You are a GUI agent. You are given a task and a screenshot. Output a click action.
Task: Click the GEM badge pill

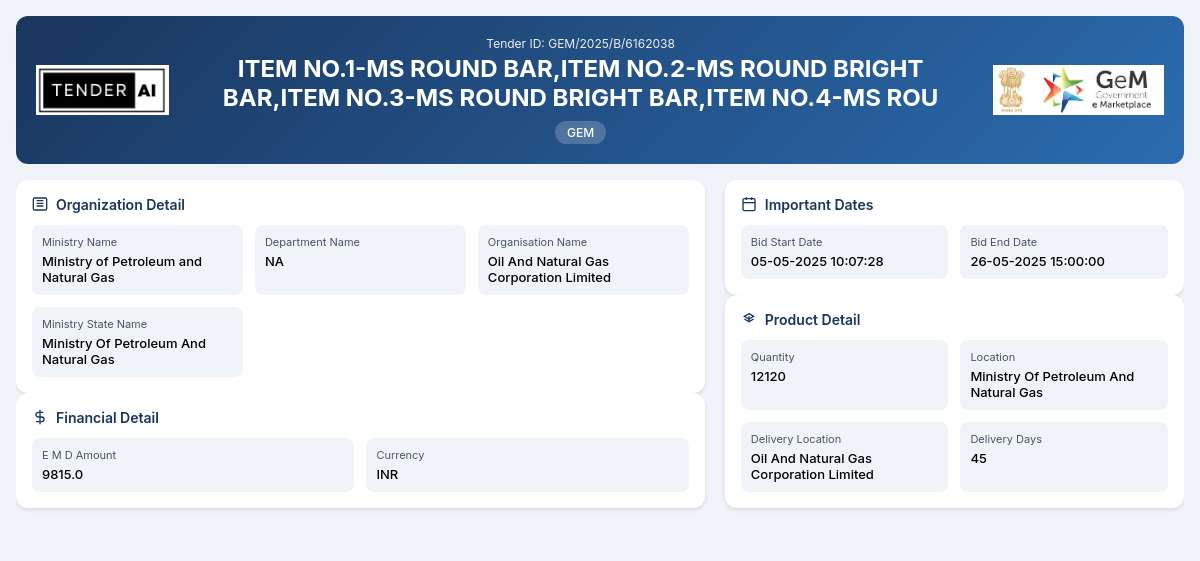tap(580, 132)
